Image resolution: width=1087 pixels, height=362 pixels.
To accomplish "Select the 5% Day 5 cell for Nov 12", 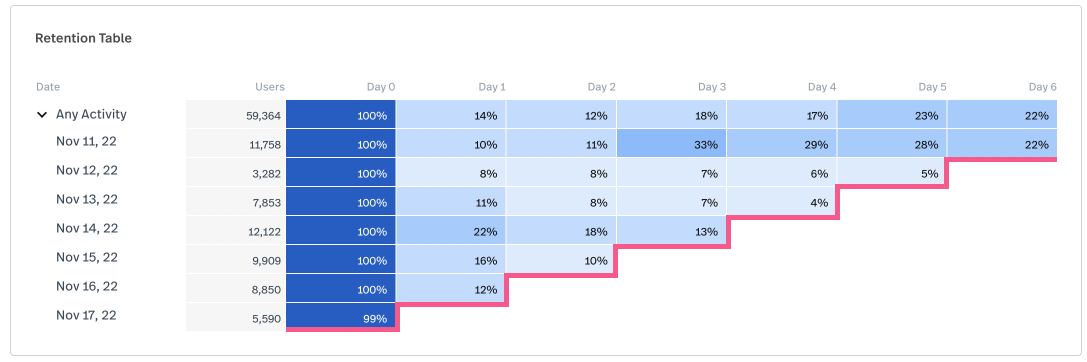I will [892, 173].
